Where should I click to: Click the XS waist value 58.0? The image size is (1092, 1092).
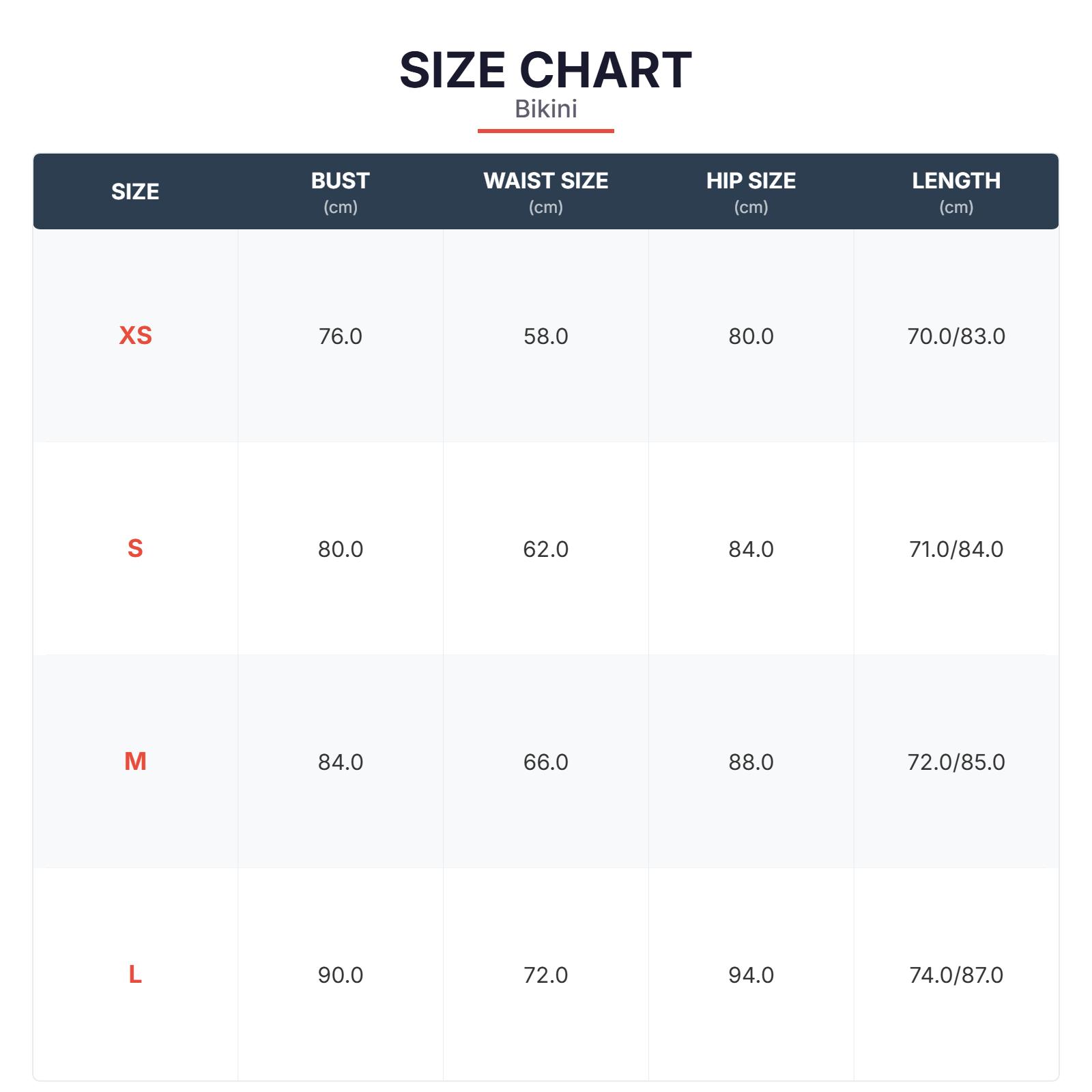[x=545, y=336]
